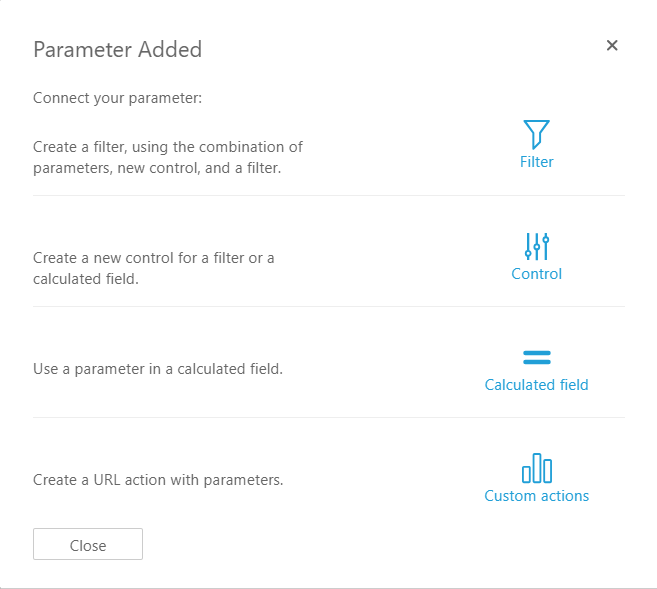Click the 'Connect your parameter:' text

click(x=118, y=98)
